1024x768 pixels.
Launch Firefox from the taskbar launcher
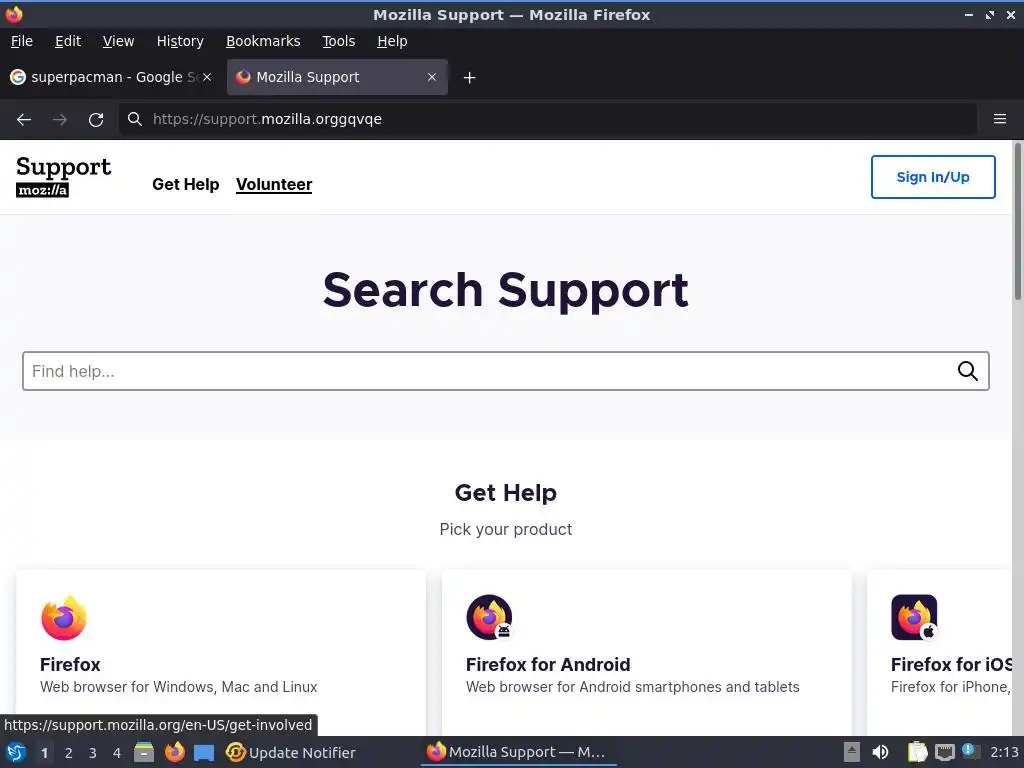coord(174,752)
